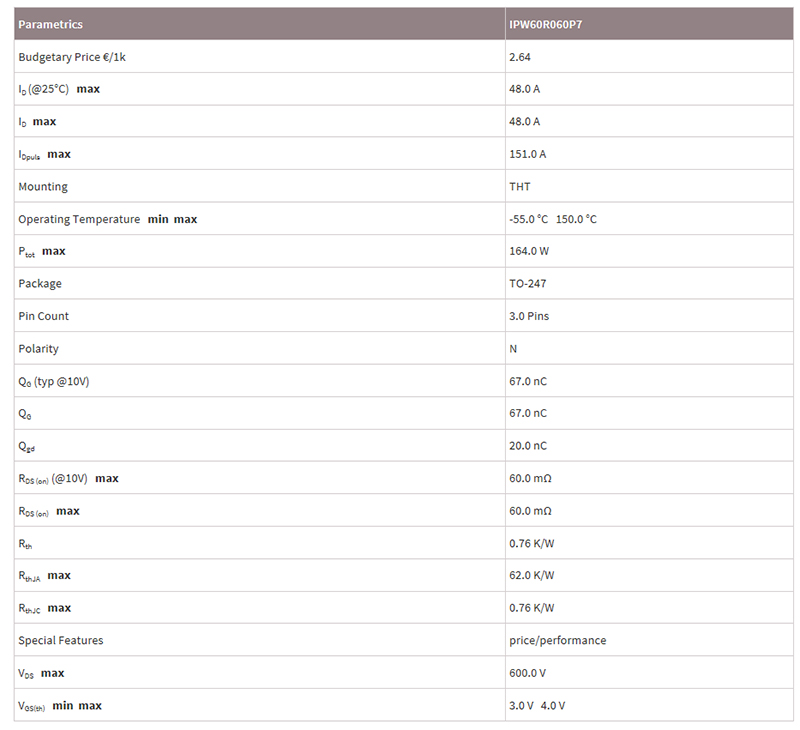Click the Parametrics column header

pyautogui.click(x=51, y=24)
